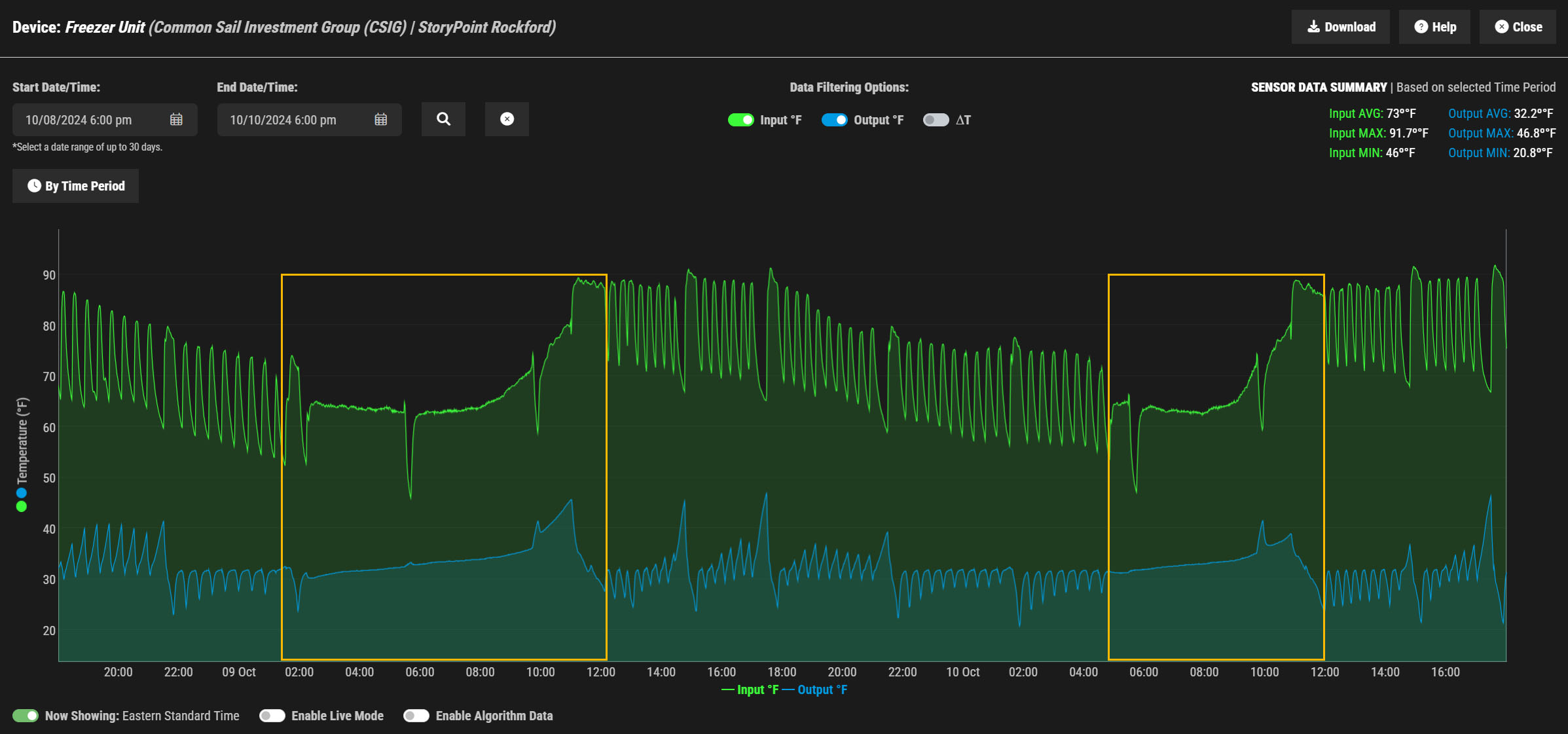1568x734 pixels.
Task: Click Input °F legend label below chart
Action: [757, 689]
